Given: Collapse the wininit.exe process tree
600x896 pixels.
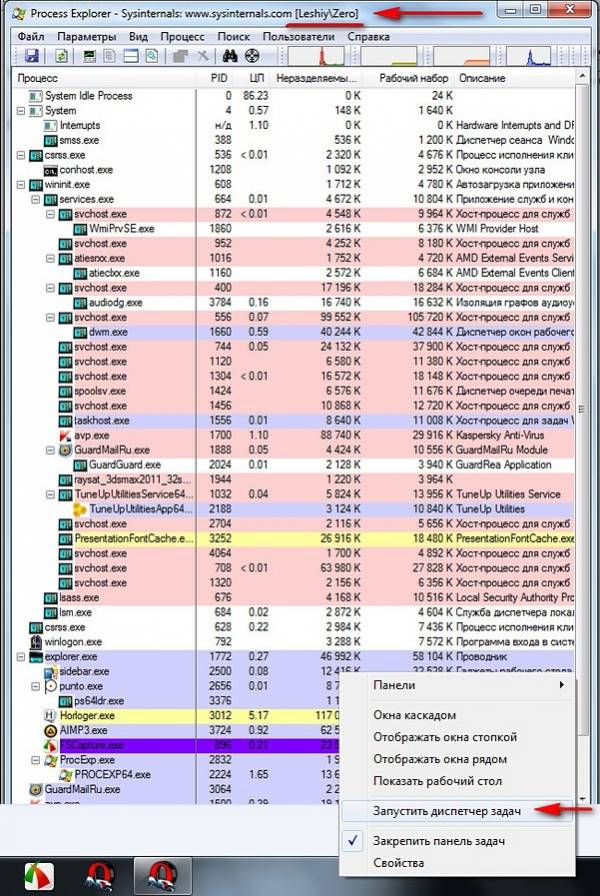Looking at the screenshot, I should click(22, 185).
